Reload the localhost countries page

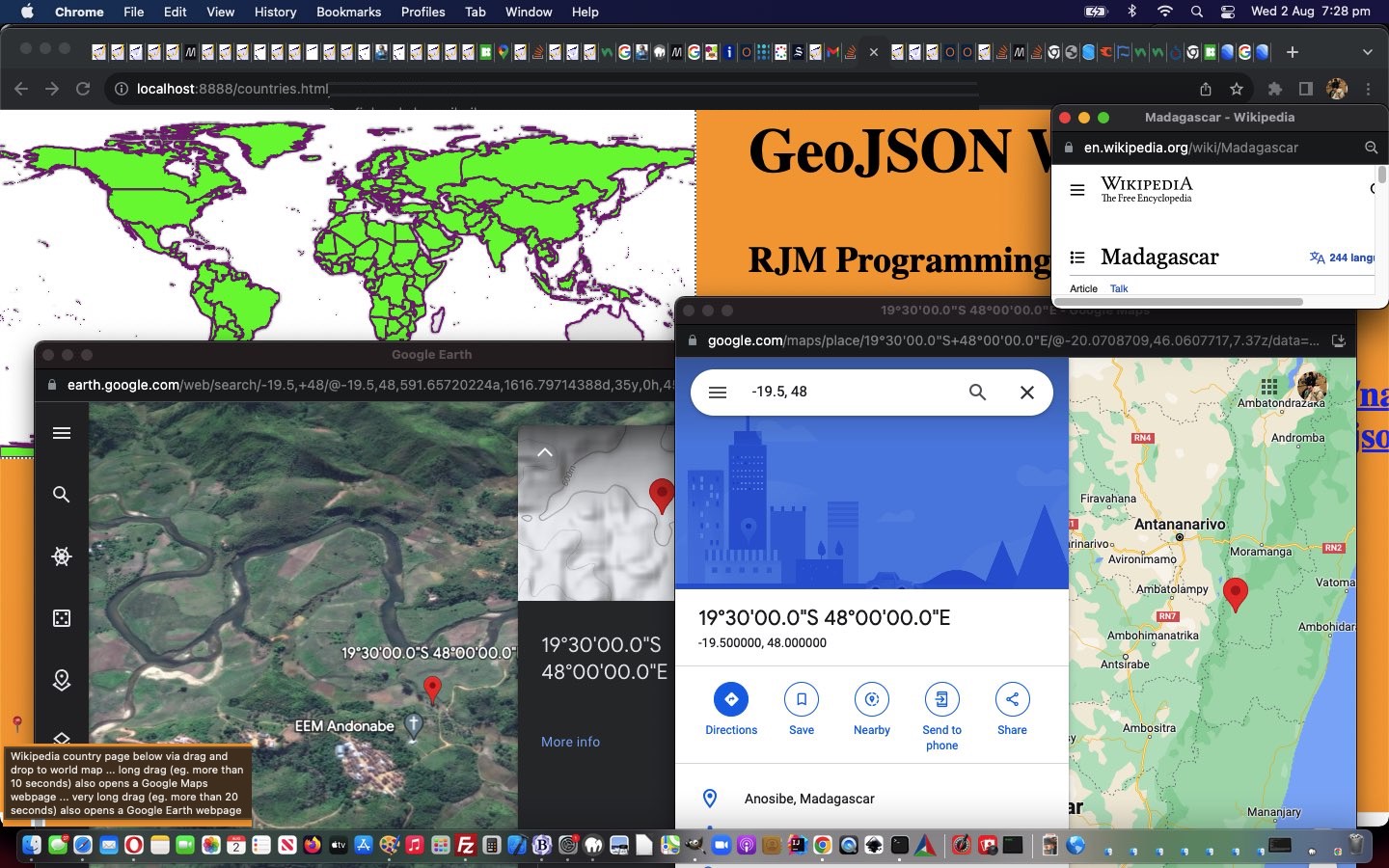(83, 89)
